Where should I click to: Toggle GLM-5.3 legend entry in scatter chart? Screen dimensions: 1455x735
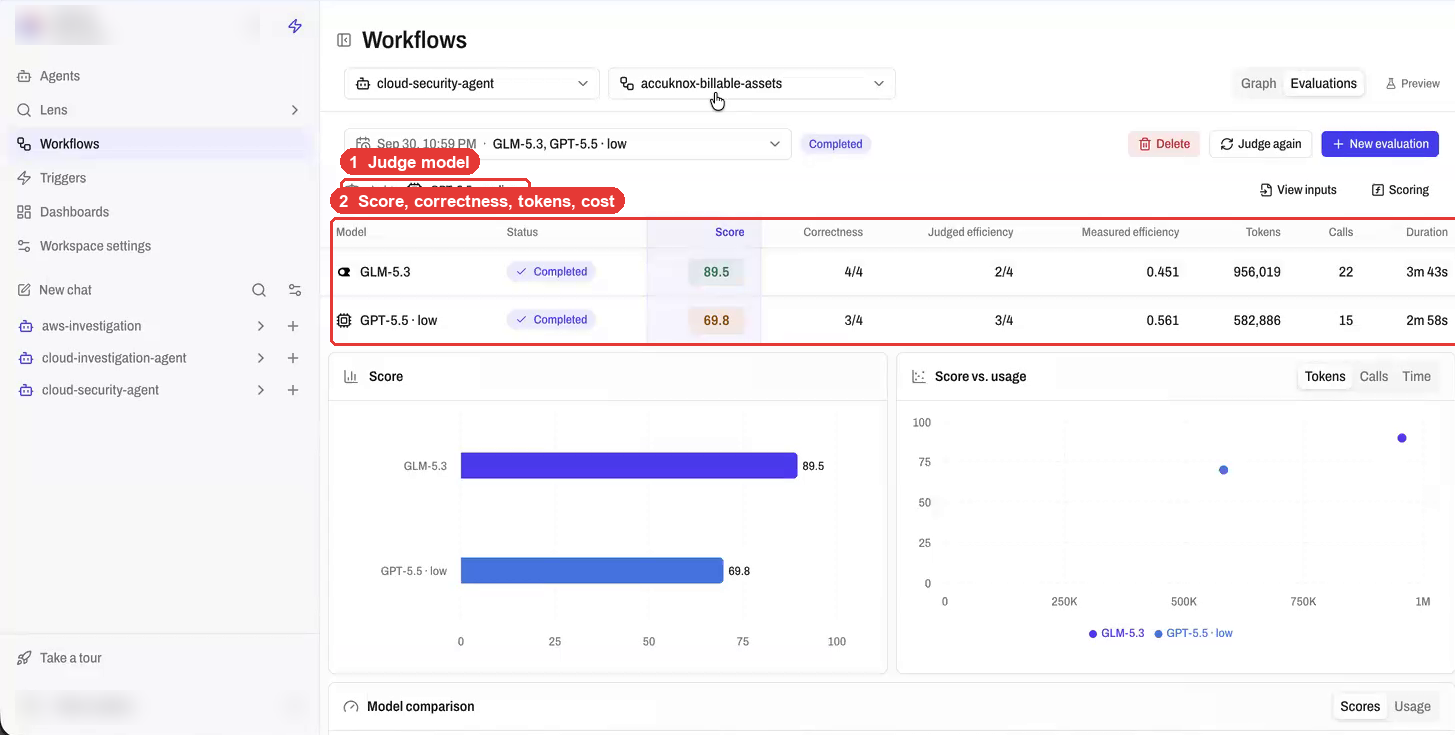1117,633
